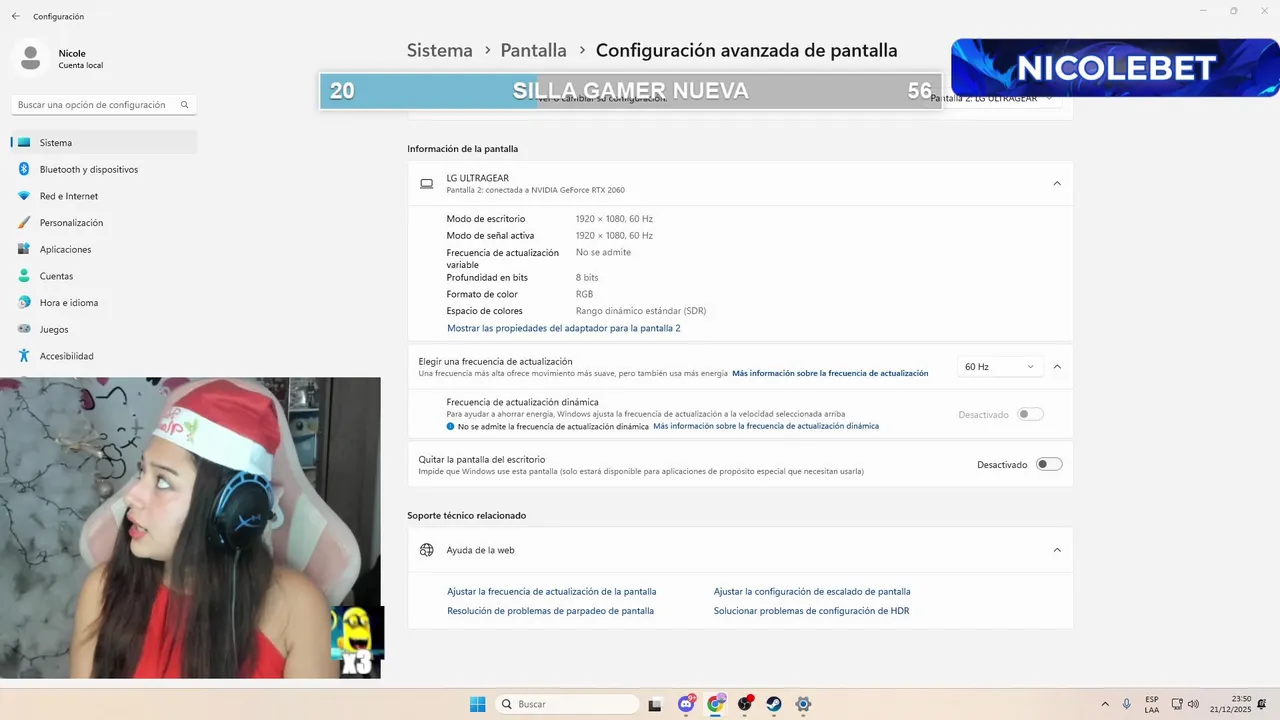Click the 1920 × 1080, 60 Hz desktop mode value
This screenshot has height=720, width=1280.
click(614, 219)
